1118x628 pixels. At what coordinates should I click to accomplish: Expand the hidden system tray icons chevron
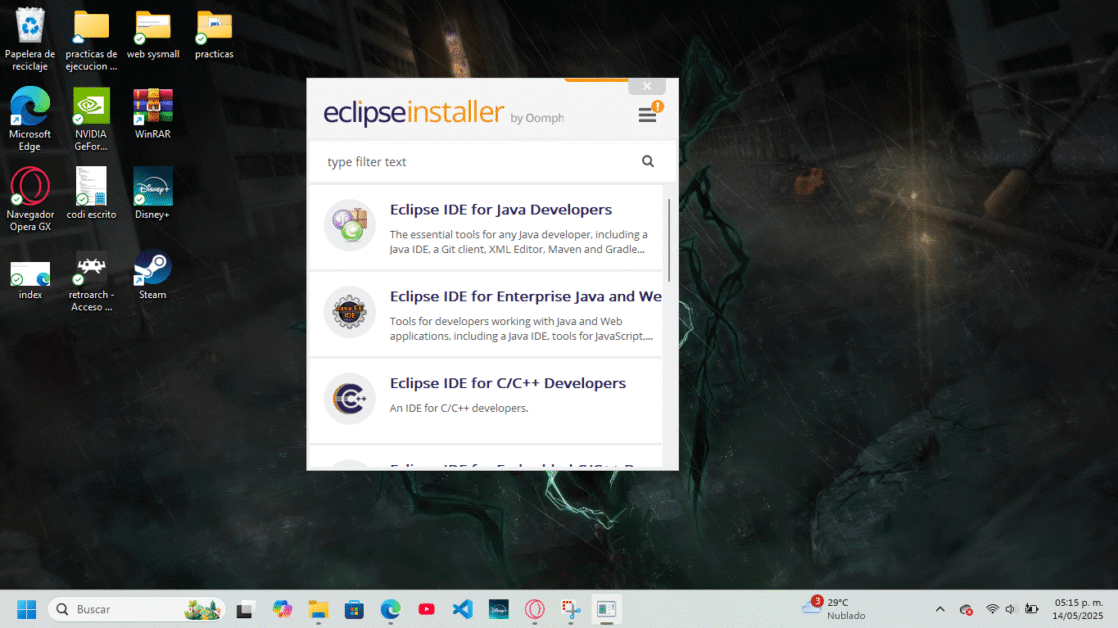pos(939,609)
